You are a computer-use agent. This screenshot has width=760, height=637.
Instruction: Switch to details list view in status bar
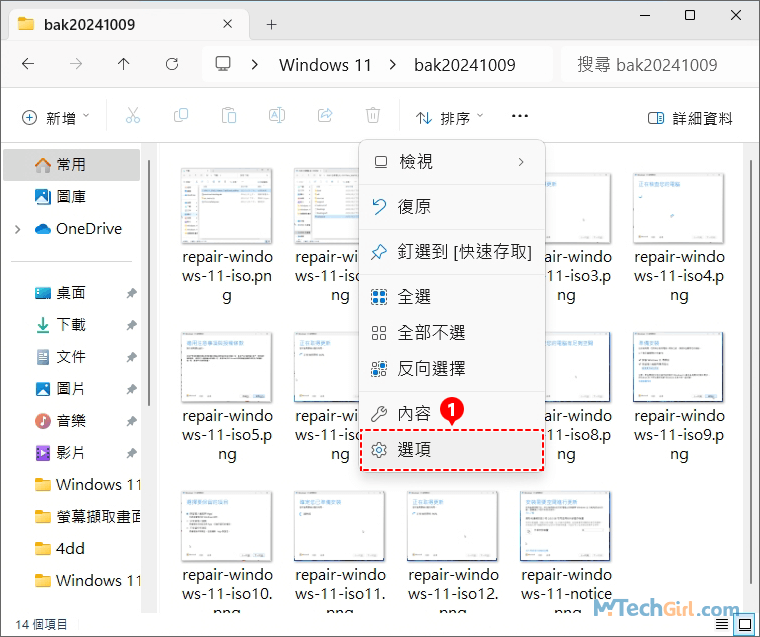(723, 625)
